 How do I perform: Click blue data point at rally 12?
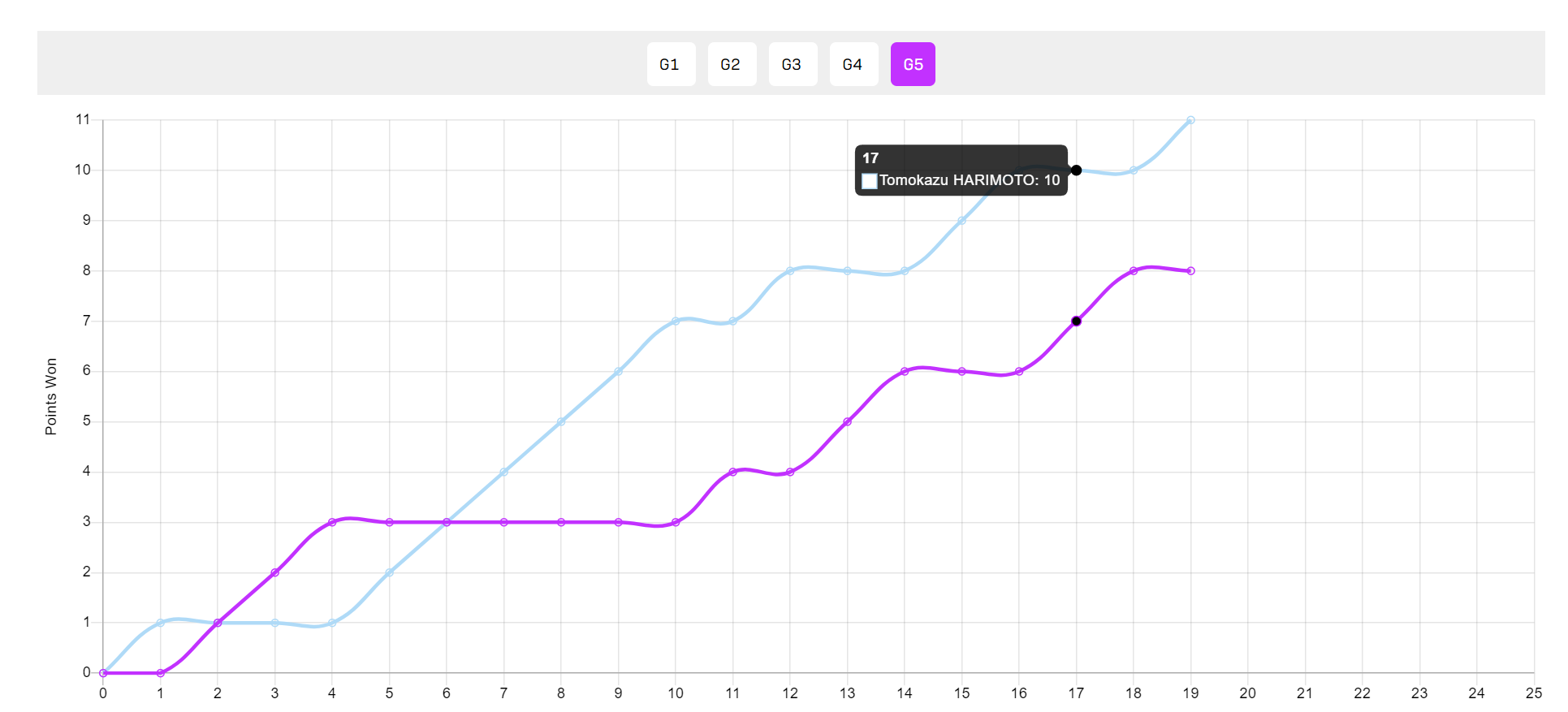point(790,271)
